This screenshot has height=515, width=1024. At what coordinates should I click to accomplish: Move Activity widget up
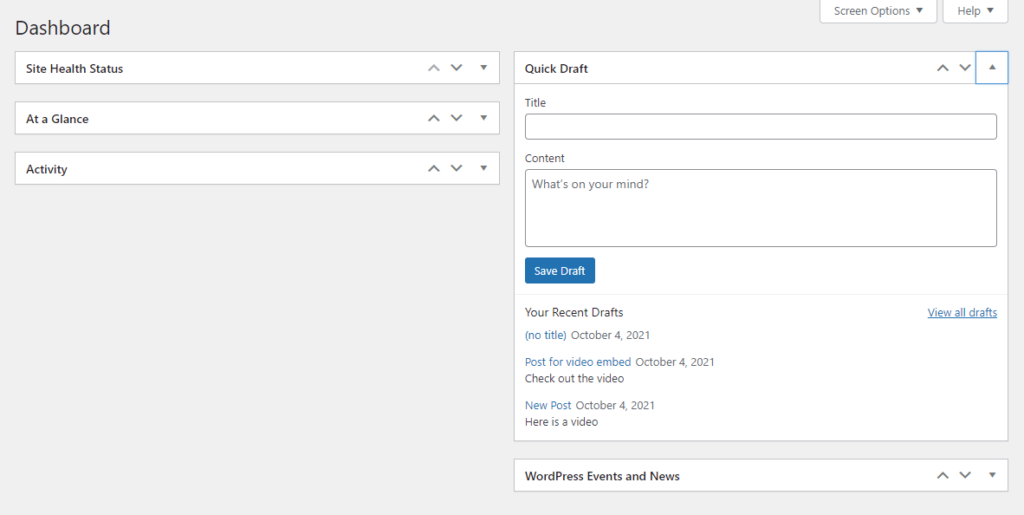(x=433, y=169)
